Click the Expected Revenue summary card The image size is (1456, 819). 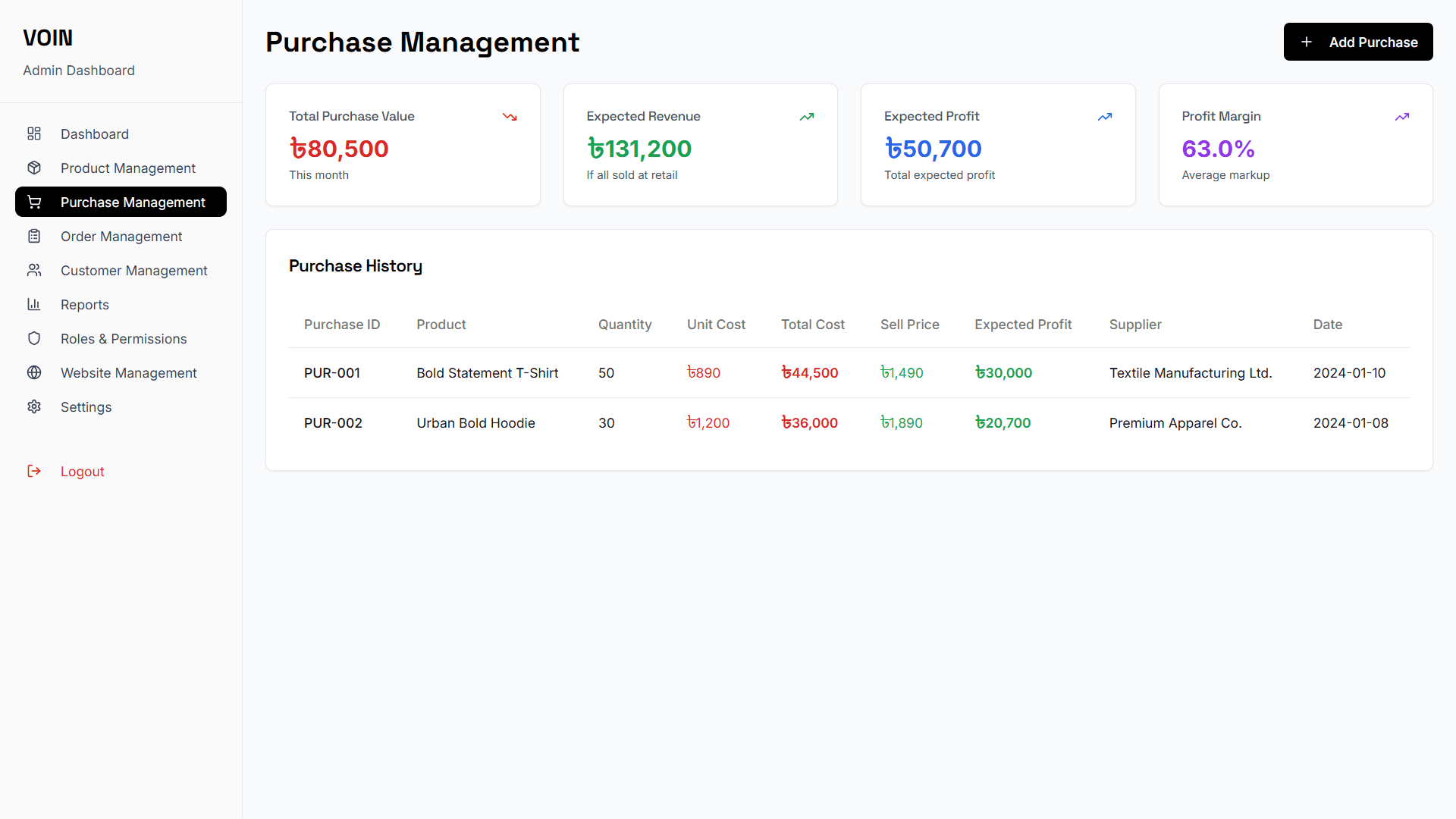click(700, 145)
